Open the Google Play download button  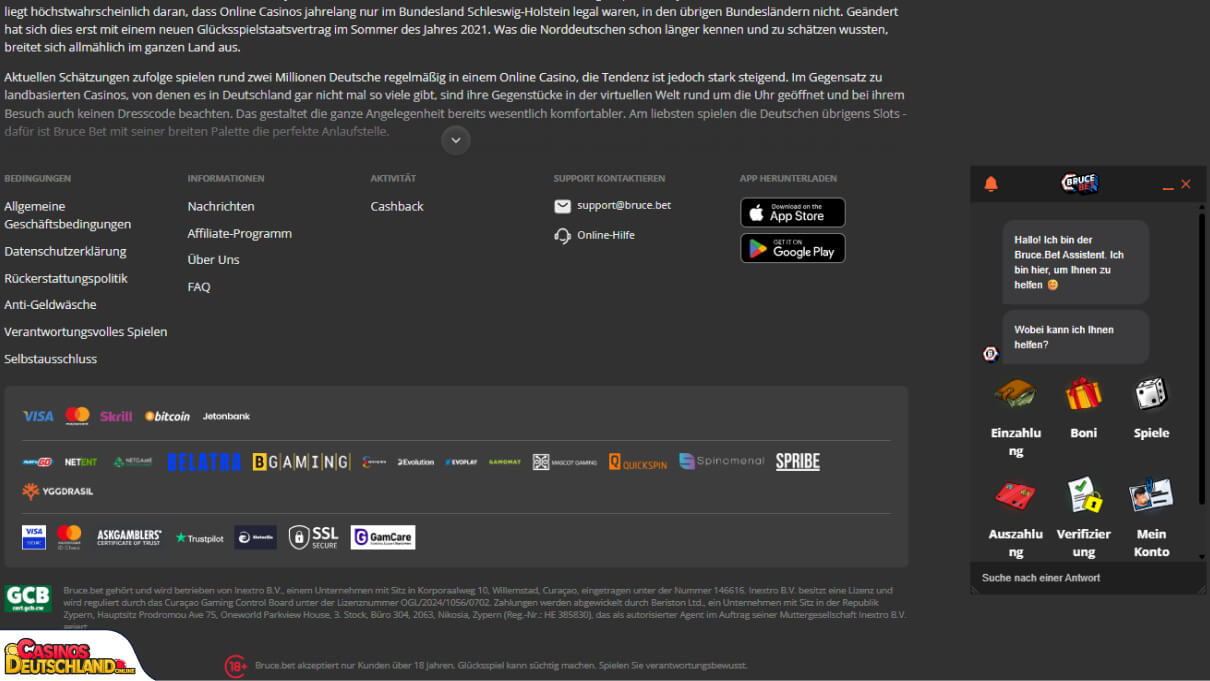(792, 248)
